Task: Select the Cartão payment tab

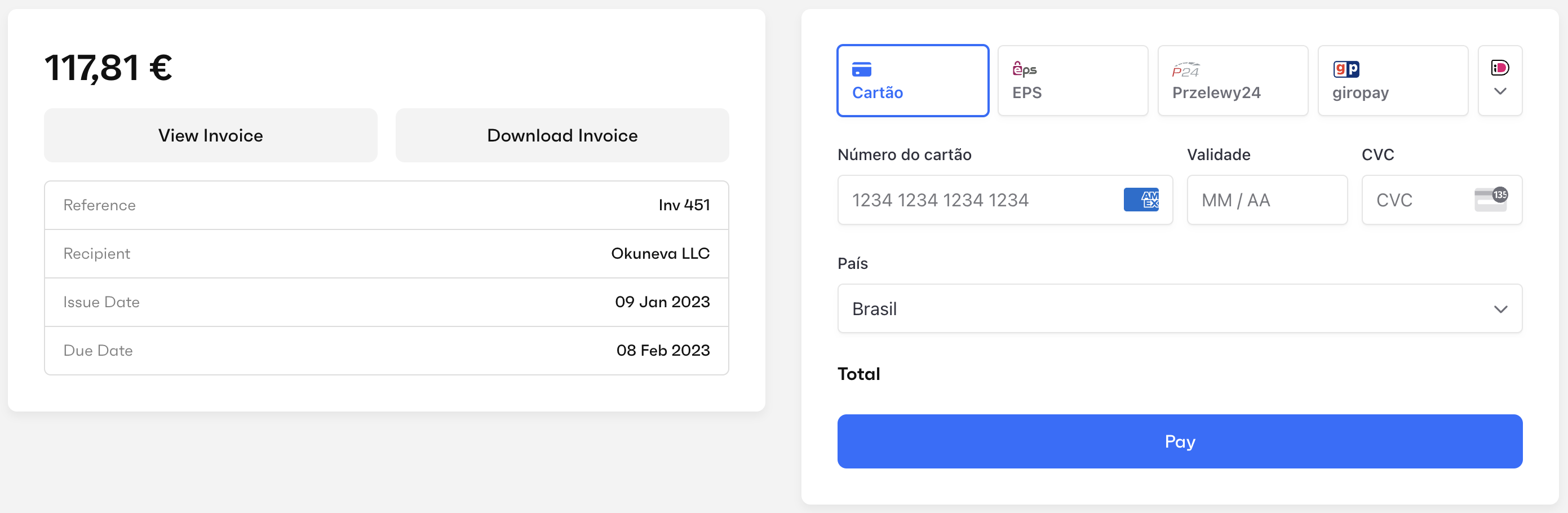Action: coord(913,80)
